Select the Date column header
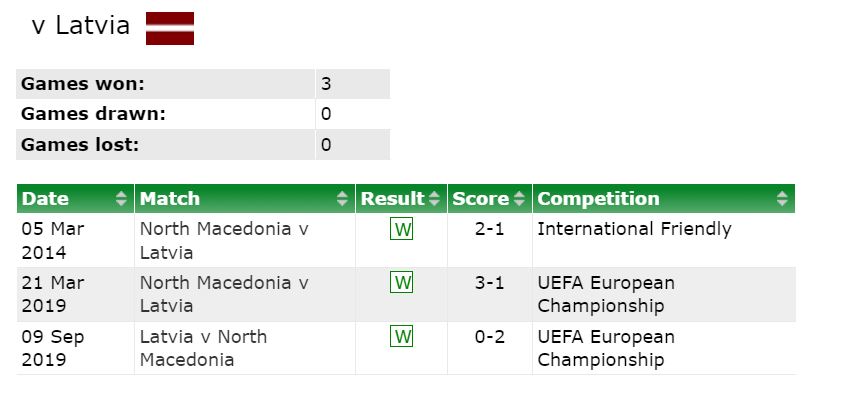Viewport: 847px width, 405px height. [x=76, y=199]
